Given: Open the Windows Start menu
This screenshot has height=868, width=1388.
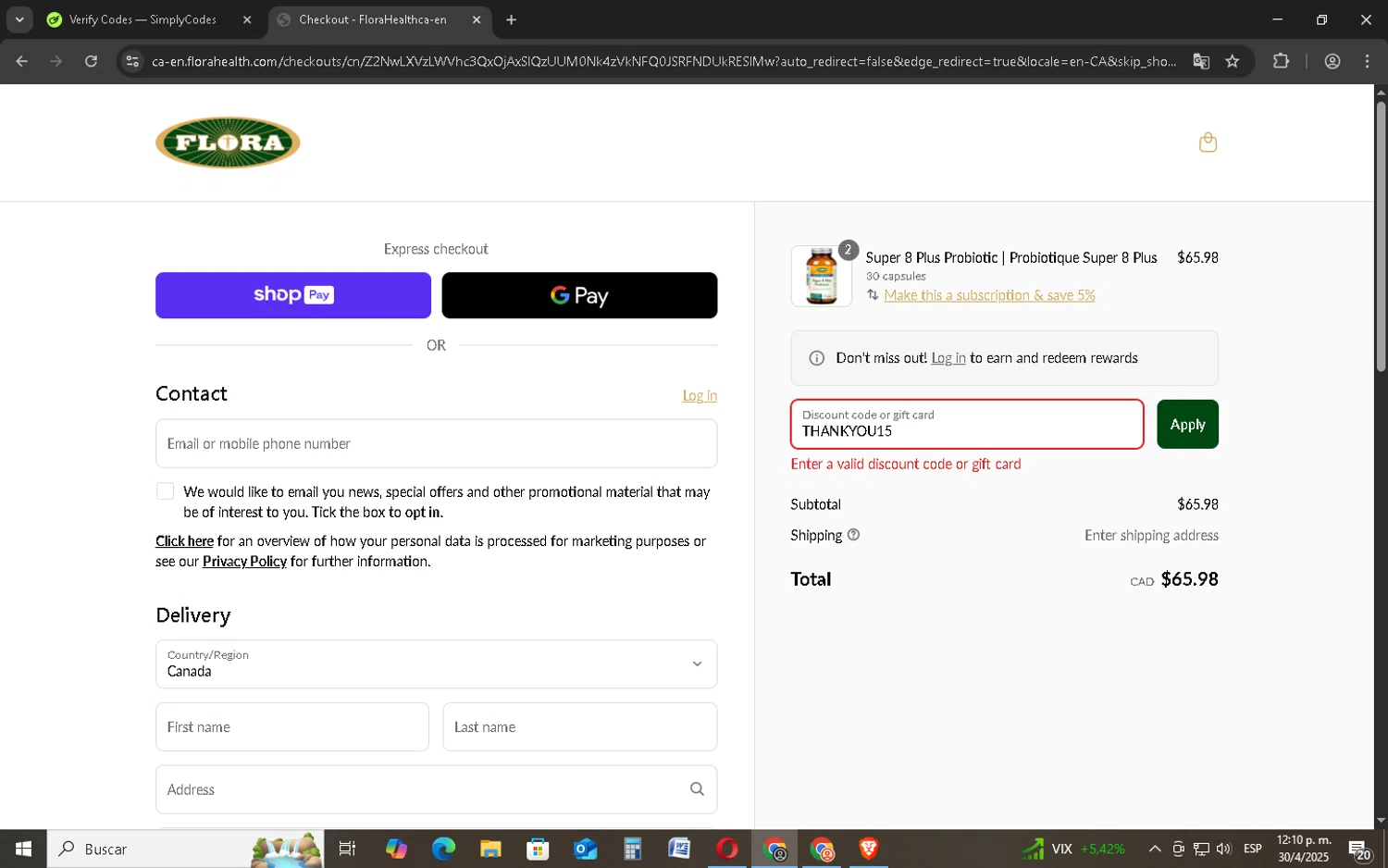Looking at the screenshot, I should click(23, 849).
